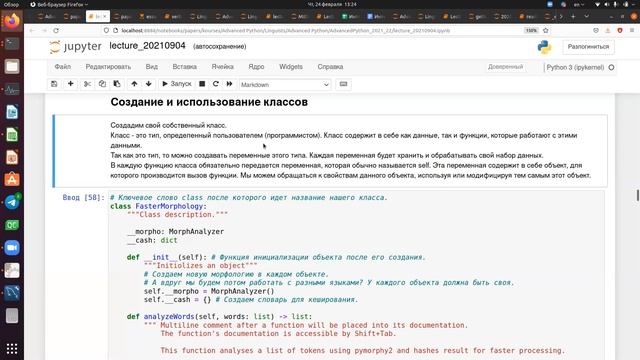Open Terminal from the dock
Screen dimensions: 640x360
tap(12, 43)
